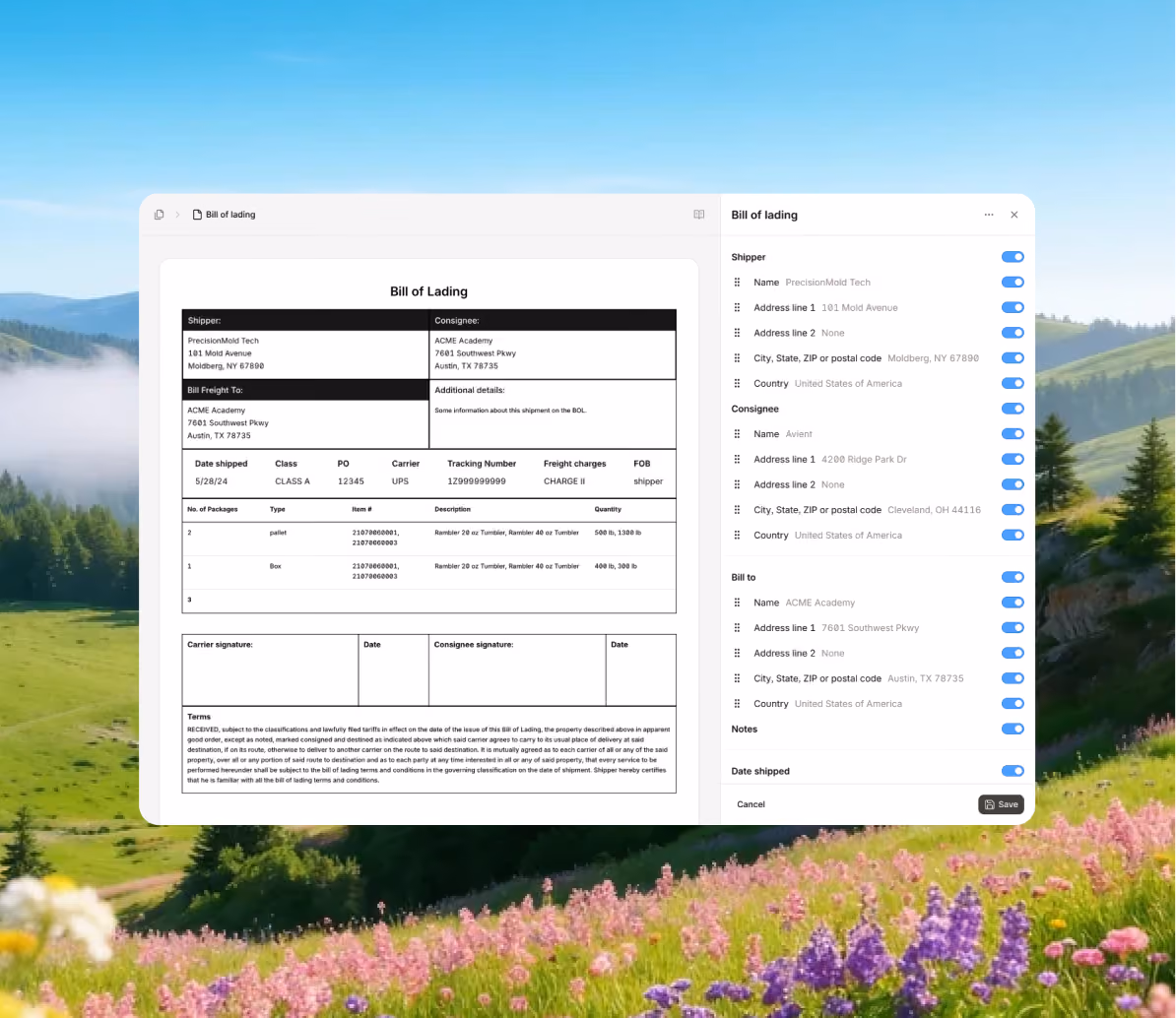Click drag handle for Consignee Name Avient
The height and width of the screenshot is (1018, 1176).
(738, 434)
